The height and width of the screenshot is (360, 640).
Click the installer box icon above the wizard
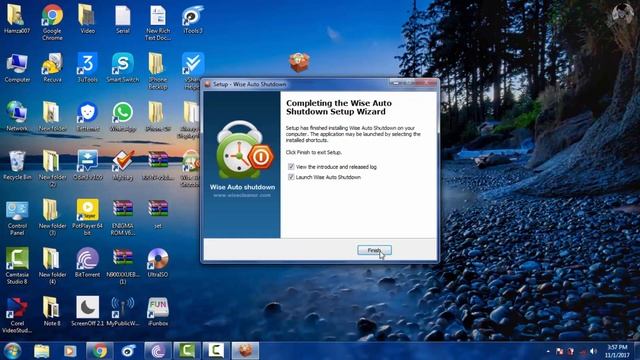(x=299, y=62)
